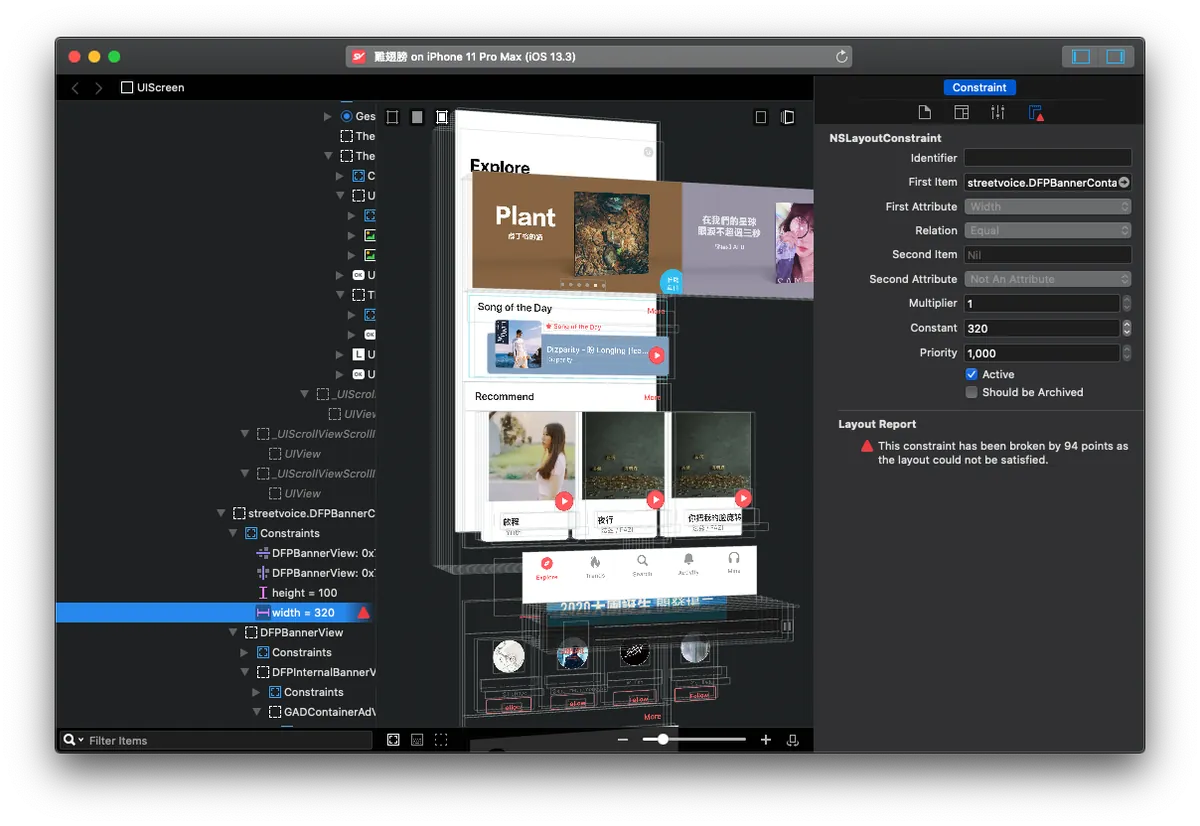Click the zoom in plus icon
Viewport: 1200px width, 826px height.
pos(766,740)
